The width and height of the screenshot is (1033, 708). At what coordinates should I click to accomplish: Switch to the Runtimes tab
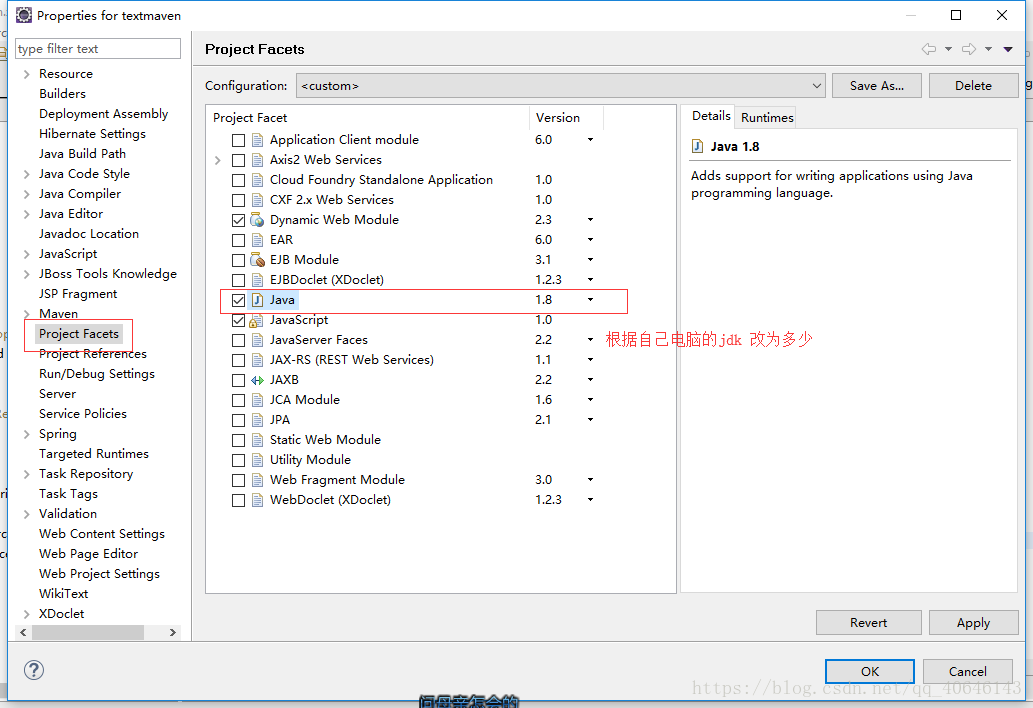pyautogui.click(x=767, y=117)
